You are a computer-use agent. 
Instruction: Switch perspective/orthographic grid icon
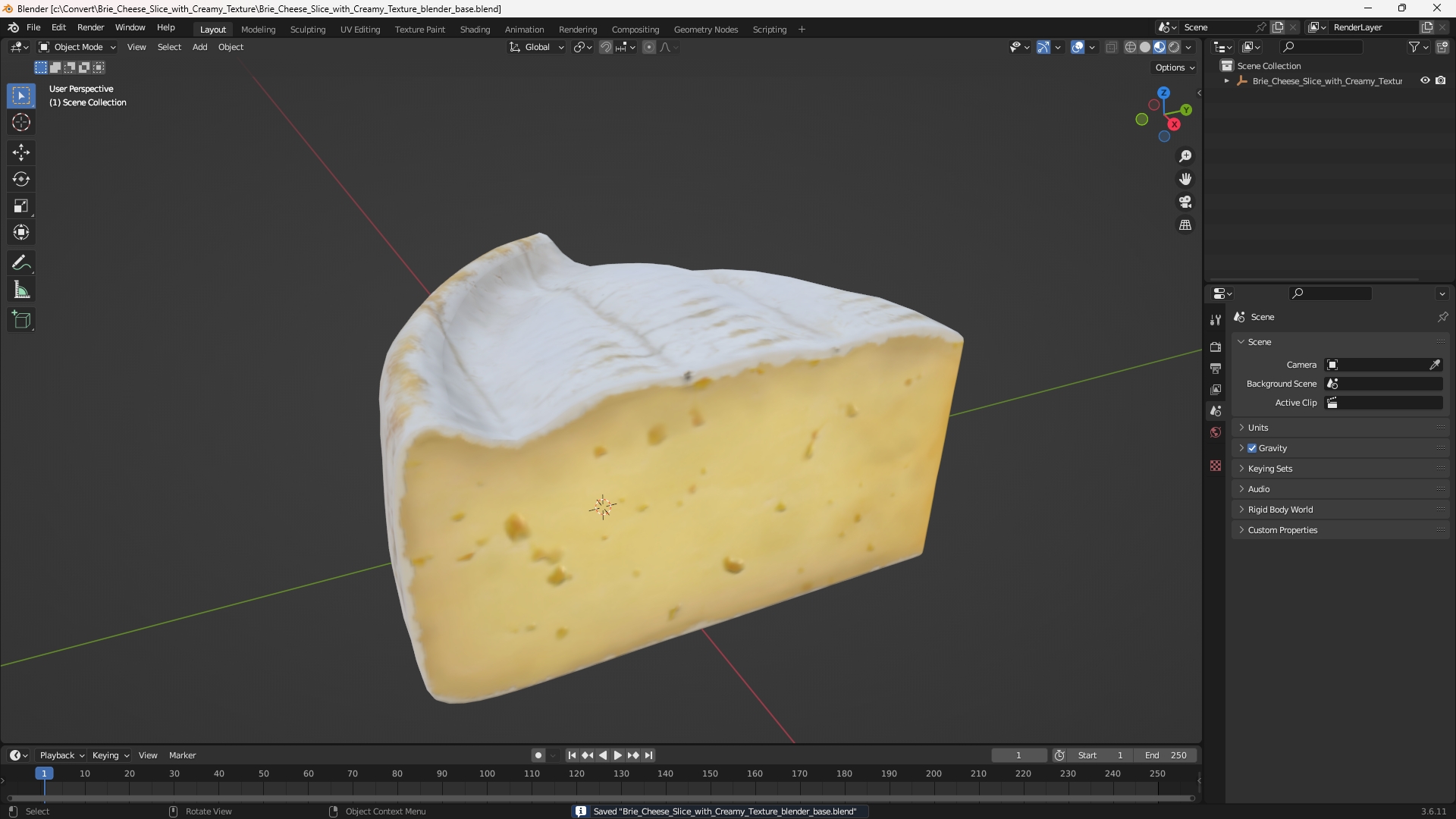1185,225
